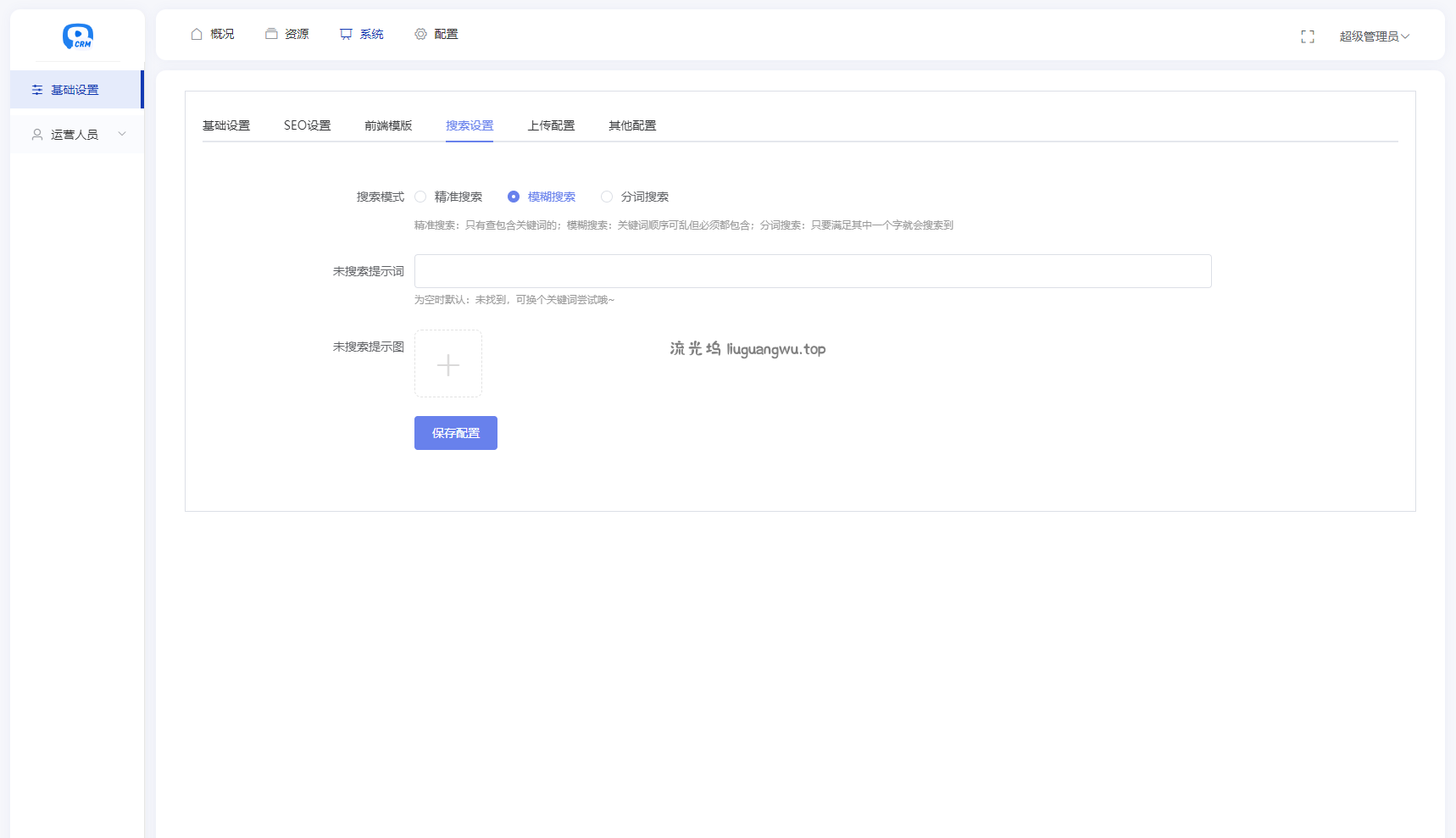Image resolution: width=1456 pixels, height=838 pixels.
Task: Open the 超级管理员 user dropdown
Action: pyautogui.click(x=1374, y=36)
